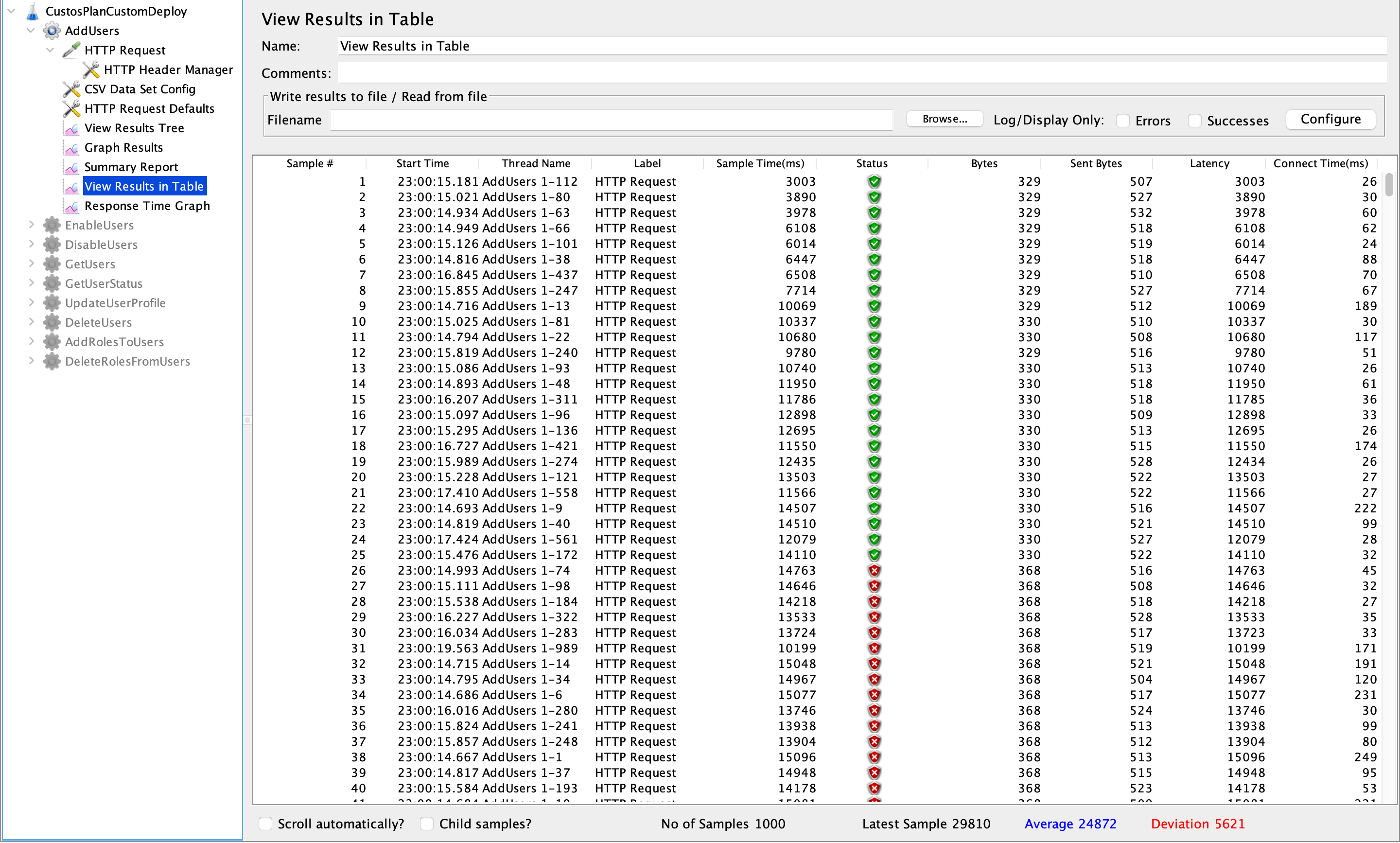Screen dimensions: 1400x843
Task: Click the Configure button
Action: click(1330, 119)
